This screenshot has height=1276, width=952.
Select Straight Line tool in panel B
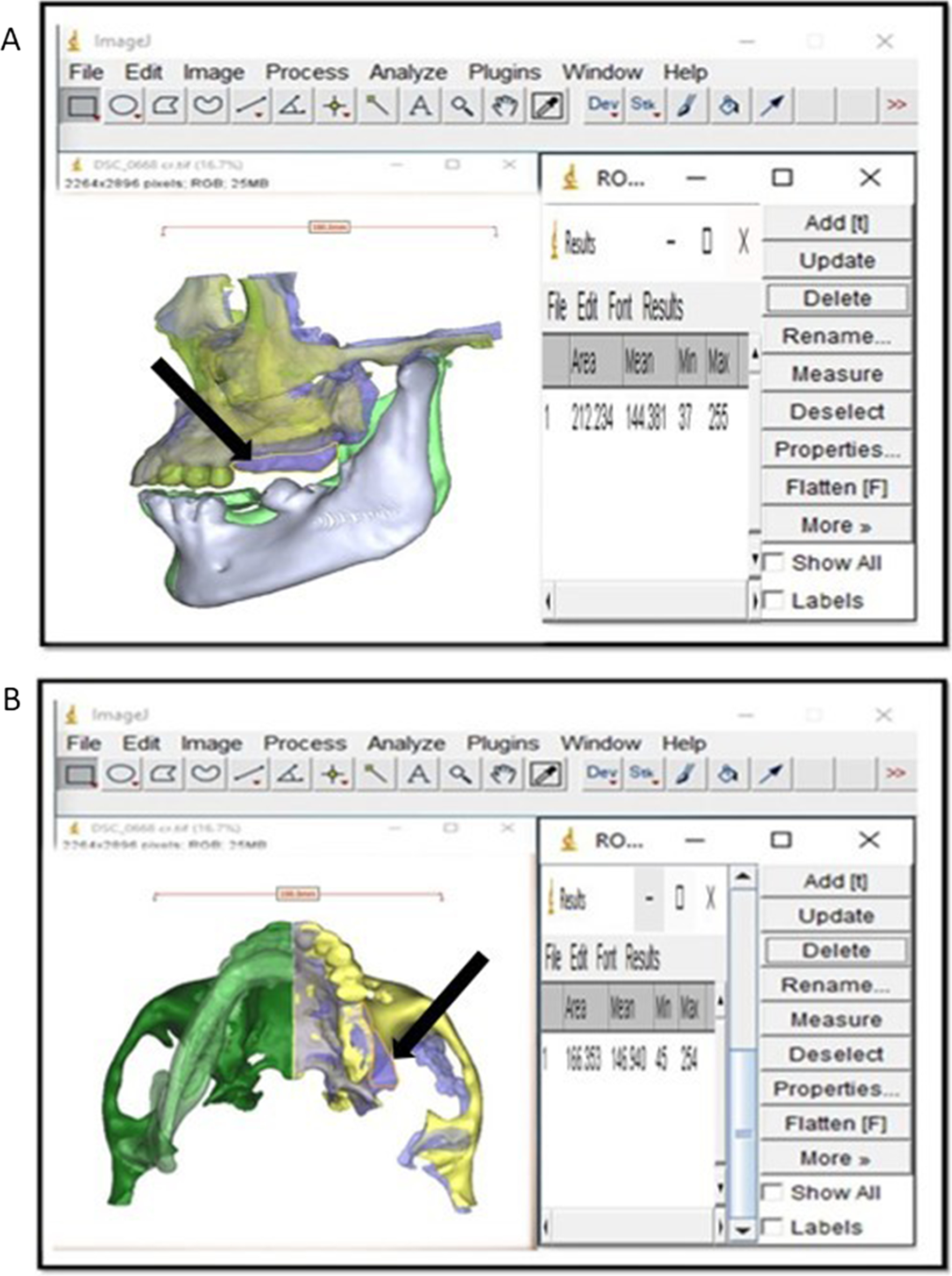248,774
